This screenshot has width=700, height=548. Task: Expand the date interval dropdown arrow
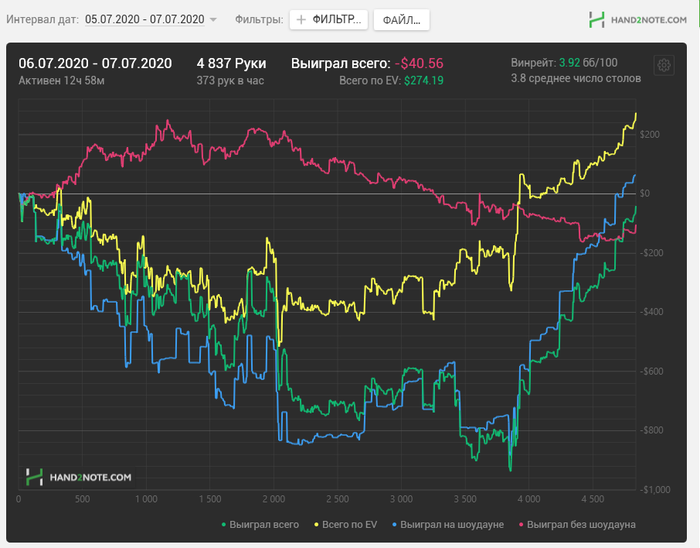coord(213,20)
